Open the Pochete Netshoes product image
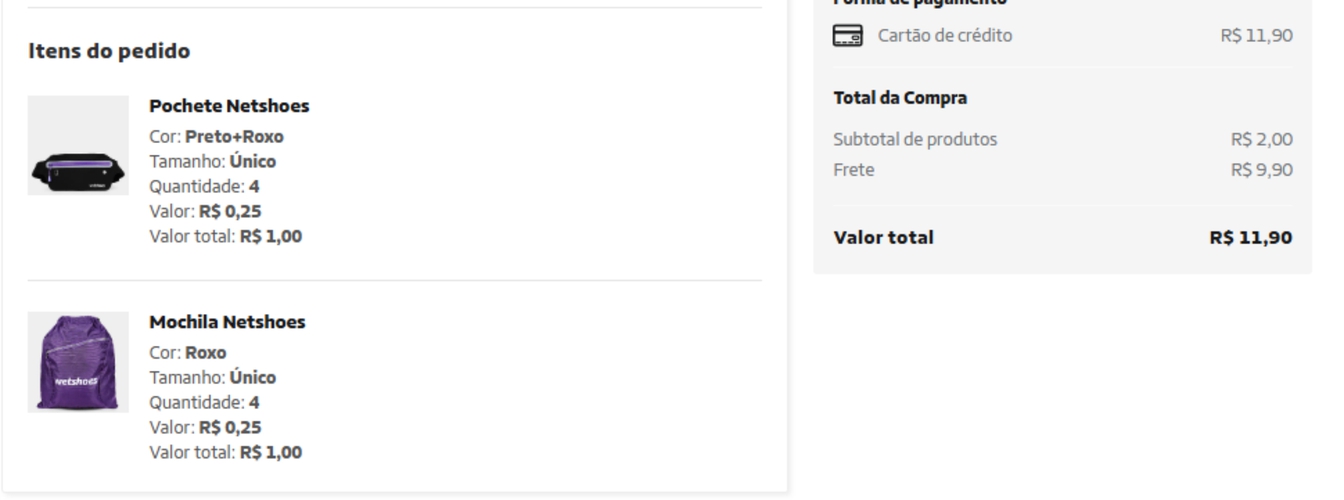 click(78, 146)
